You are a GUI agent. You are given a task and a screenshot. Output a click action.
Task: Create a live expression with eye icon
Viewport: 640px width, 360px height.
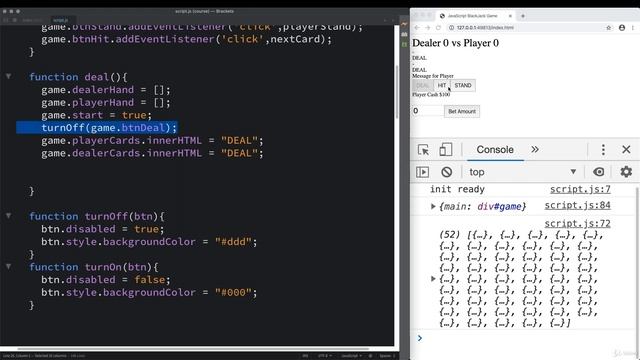tap(599, 172)
